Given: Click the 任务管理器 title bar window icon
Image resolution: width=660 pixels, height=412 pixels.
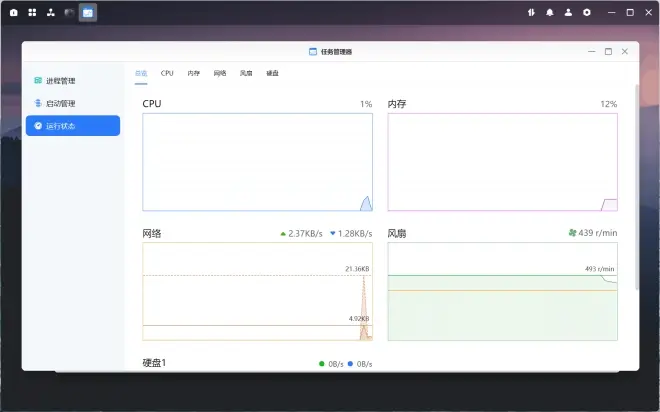Looking at the screenshot, I should click(313, 52).
